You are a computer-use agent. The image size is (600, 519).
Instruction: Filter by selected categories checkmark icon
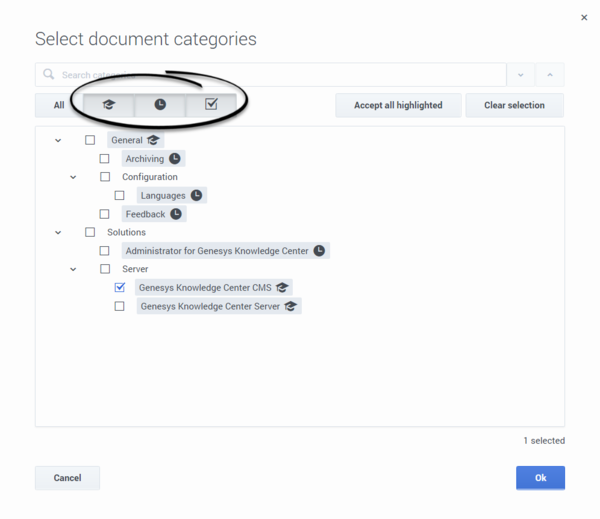(211, 105)
